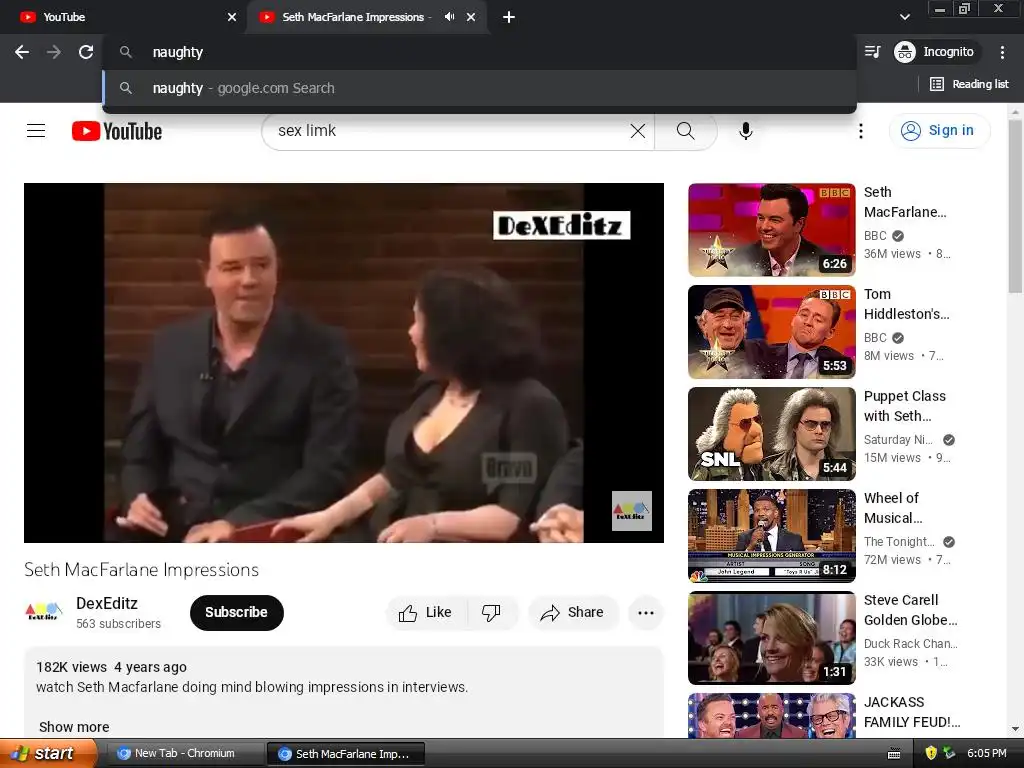Screen dimensions: 1024x768
Task: Open Seth MacFarlane BBC video thumbnail
Action: (771, 230)
